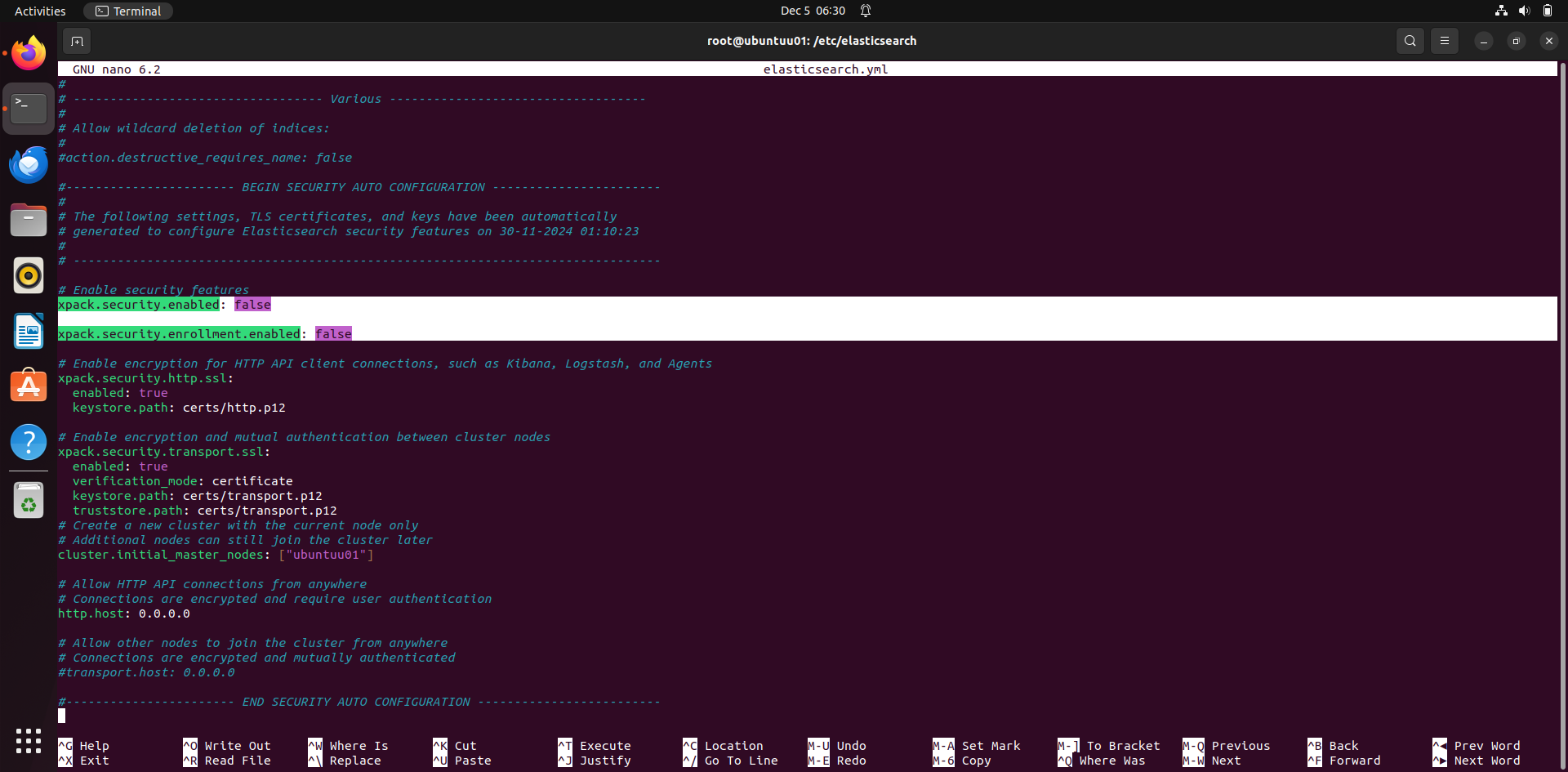Open network status in system tray

pyautogui.click(x=1501, y=11)
